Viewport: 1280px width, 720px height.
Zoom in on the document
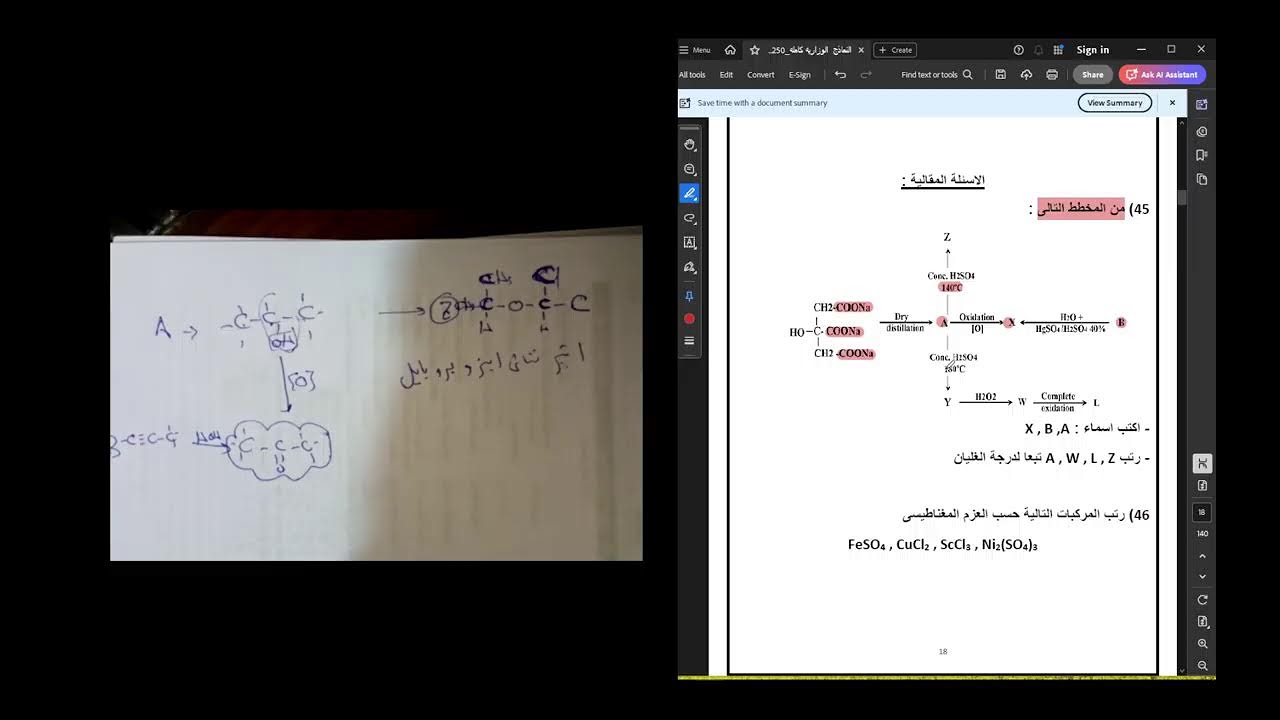[x=1202, y=644]
